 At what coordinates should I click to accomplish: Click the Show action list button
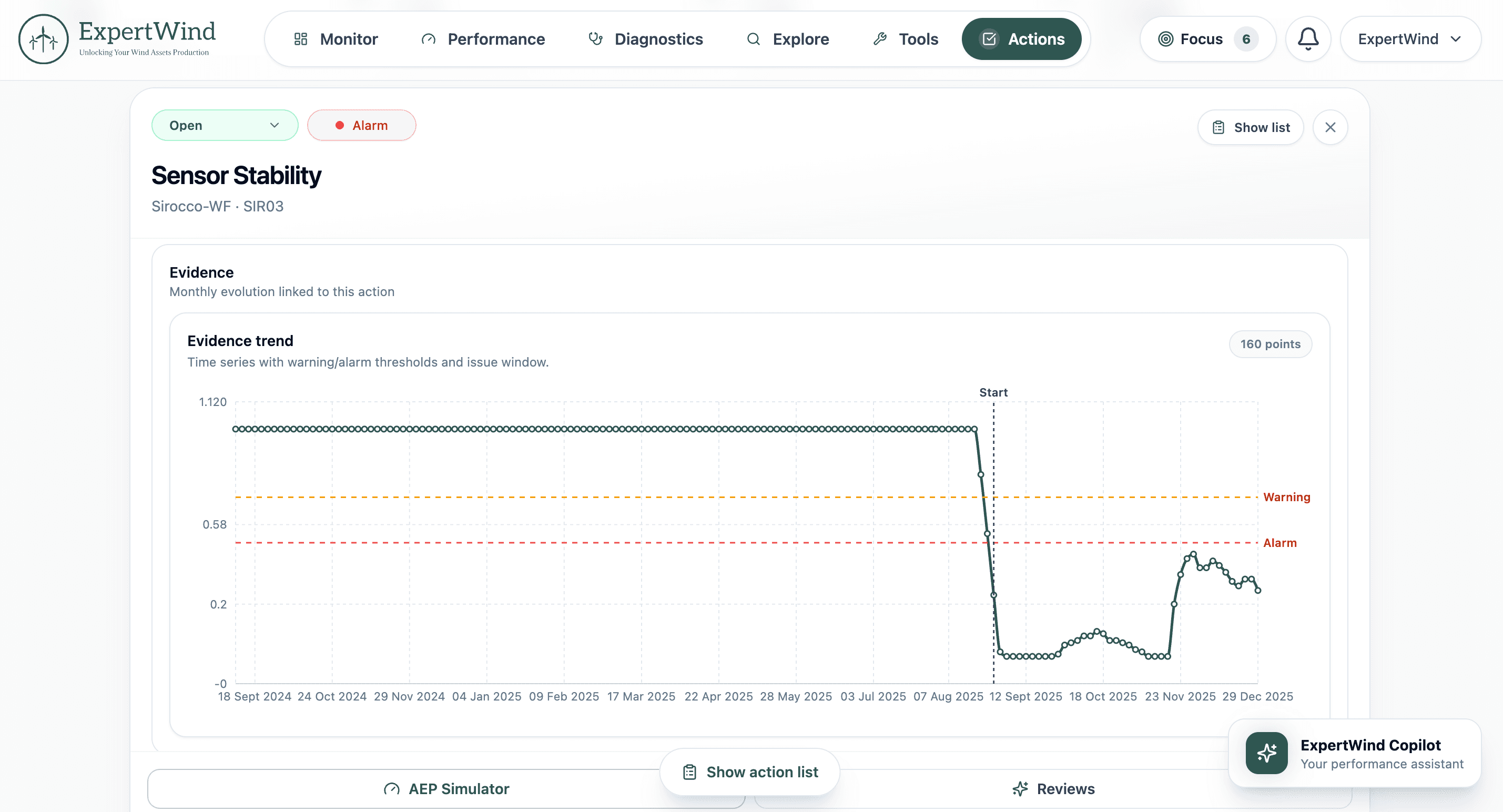[x=750, y=773]
